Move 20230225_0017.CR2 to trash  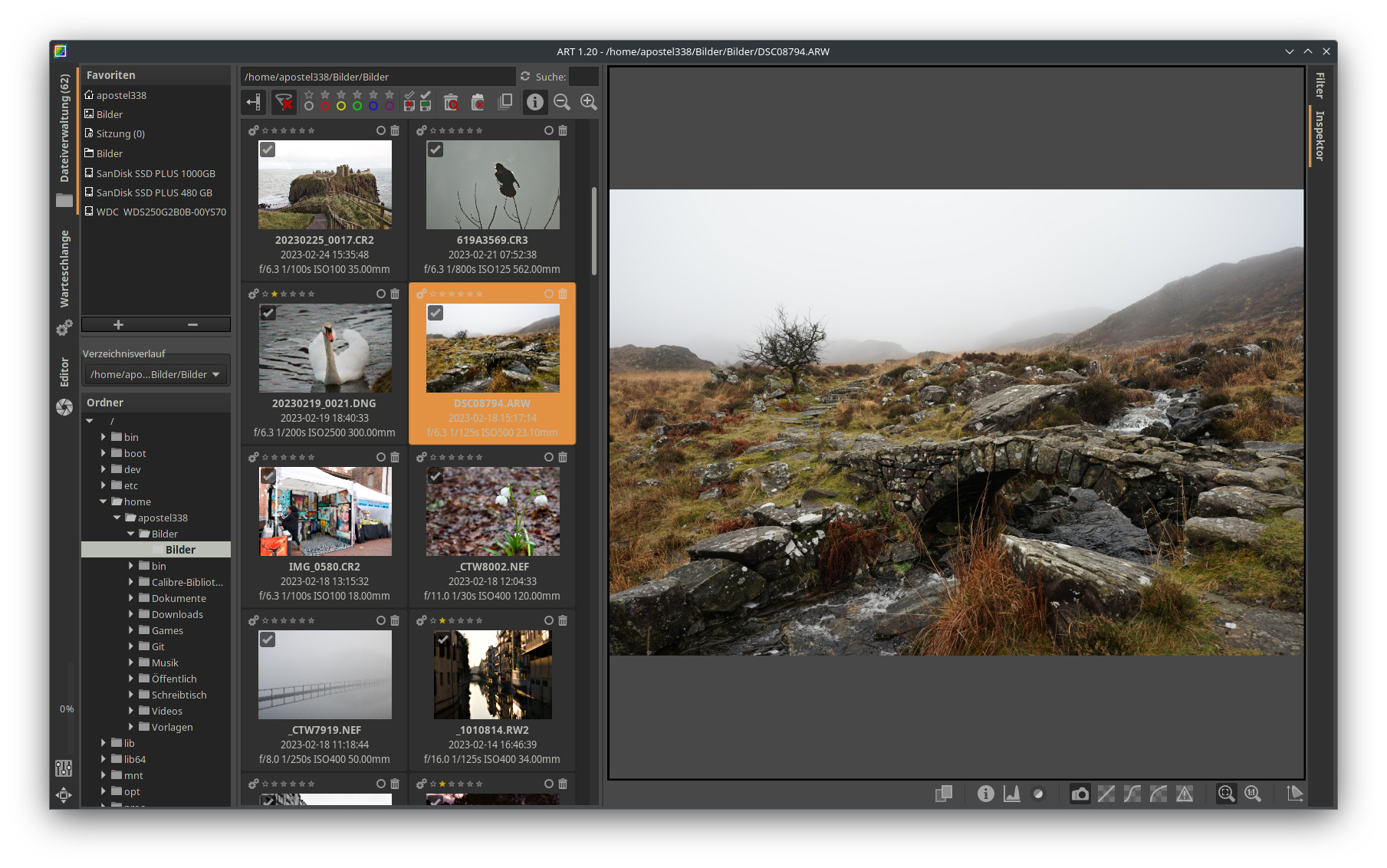coord(395,130)
